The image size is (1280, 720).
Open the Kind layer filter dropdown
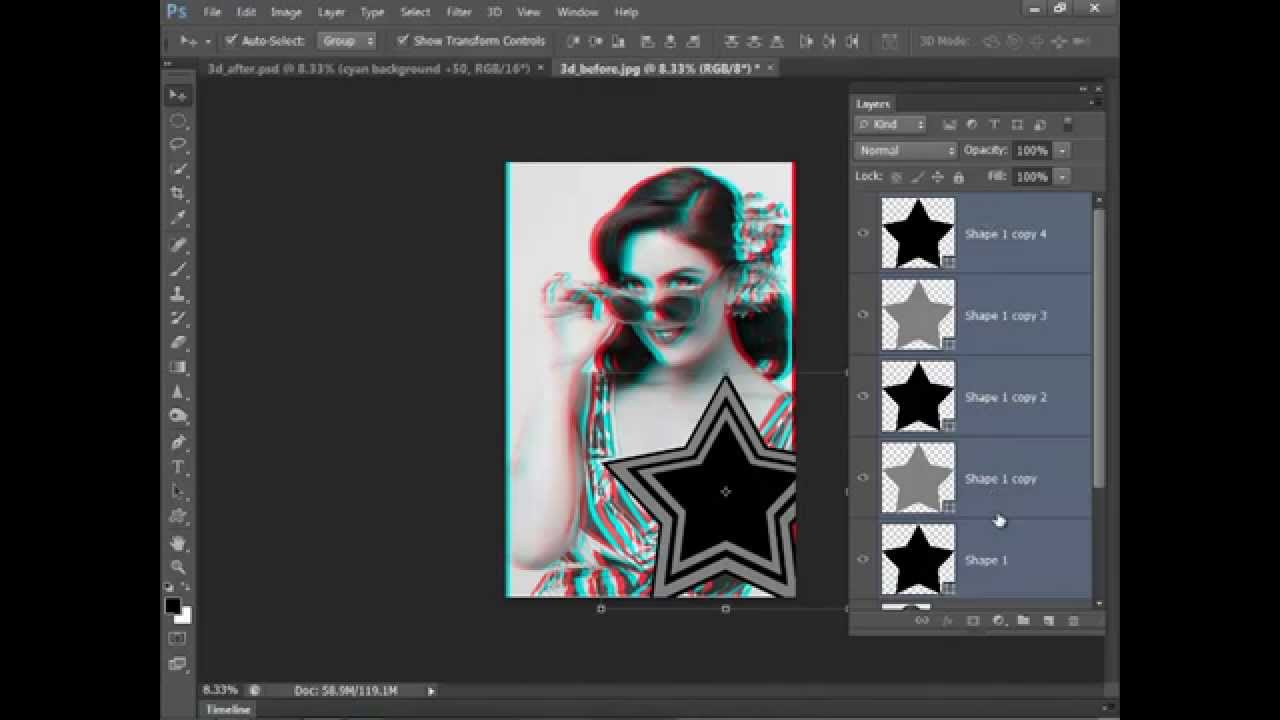click(x=888, y=124)
